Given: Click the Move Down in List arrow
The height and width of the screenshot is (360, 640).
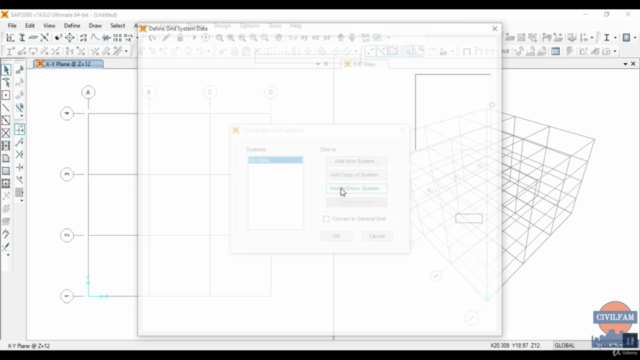Looking at the screenshot, I should (352, 38).
